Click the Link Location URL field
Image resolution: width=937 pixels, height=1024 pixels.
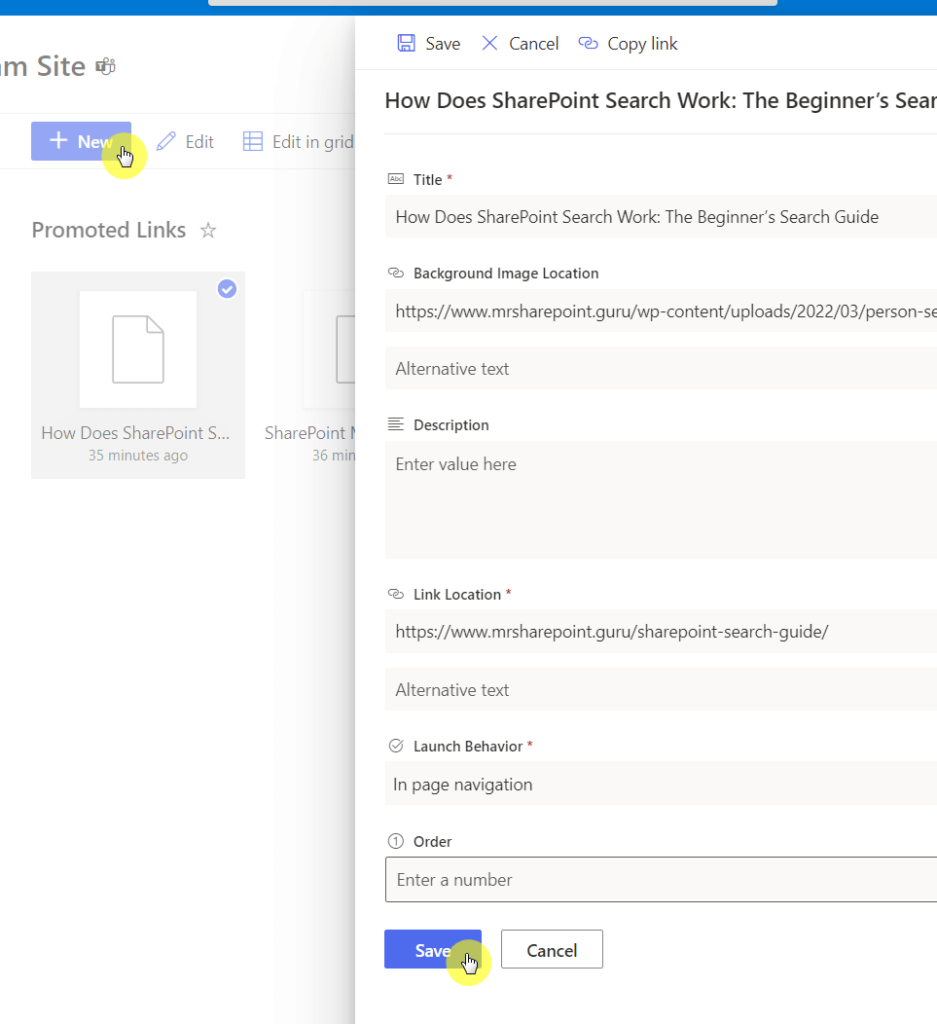pyautogui.click(x=661, y=632)
